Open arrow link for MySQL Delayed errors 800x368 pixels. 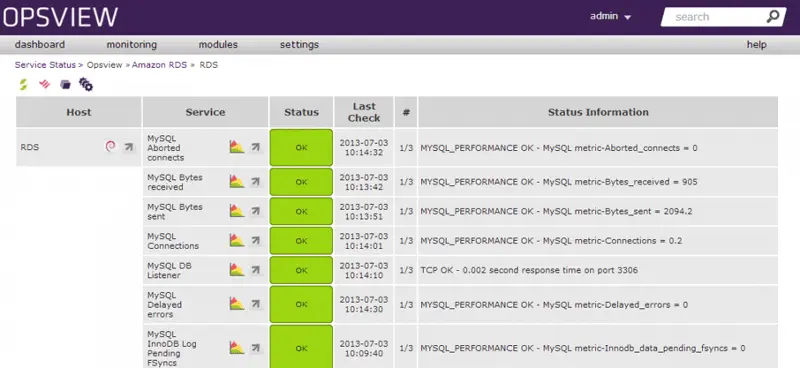point(256,304)
